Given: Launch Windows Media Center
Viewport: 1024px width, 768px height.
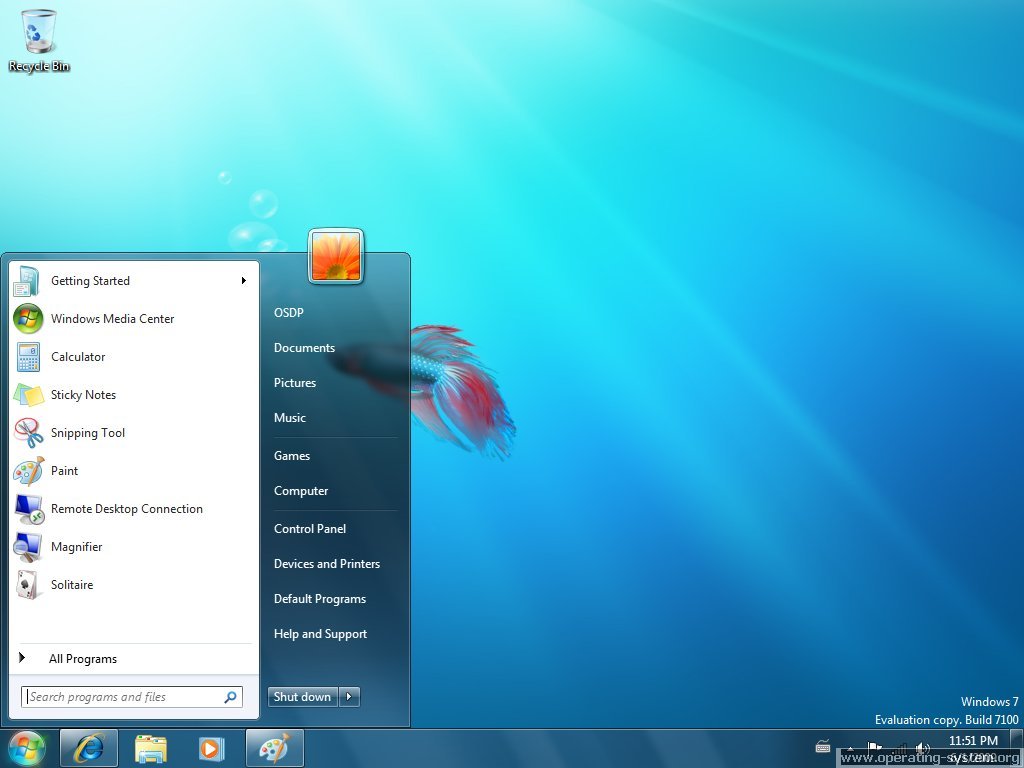Looking at the screenshot, I should 112,318.
